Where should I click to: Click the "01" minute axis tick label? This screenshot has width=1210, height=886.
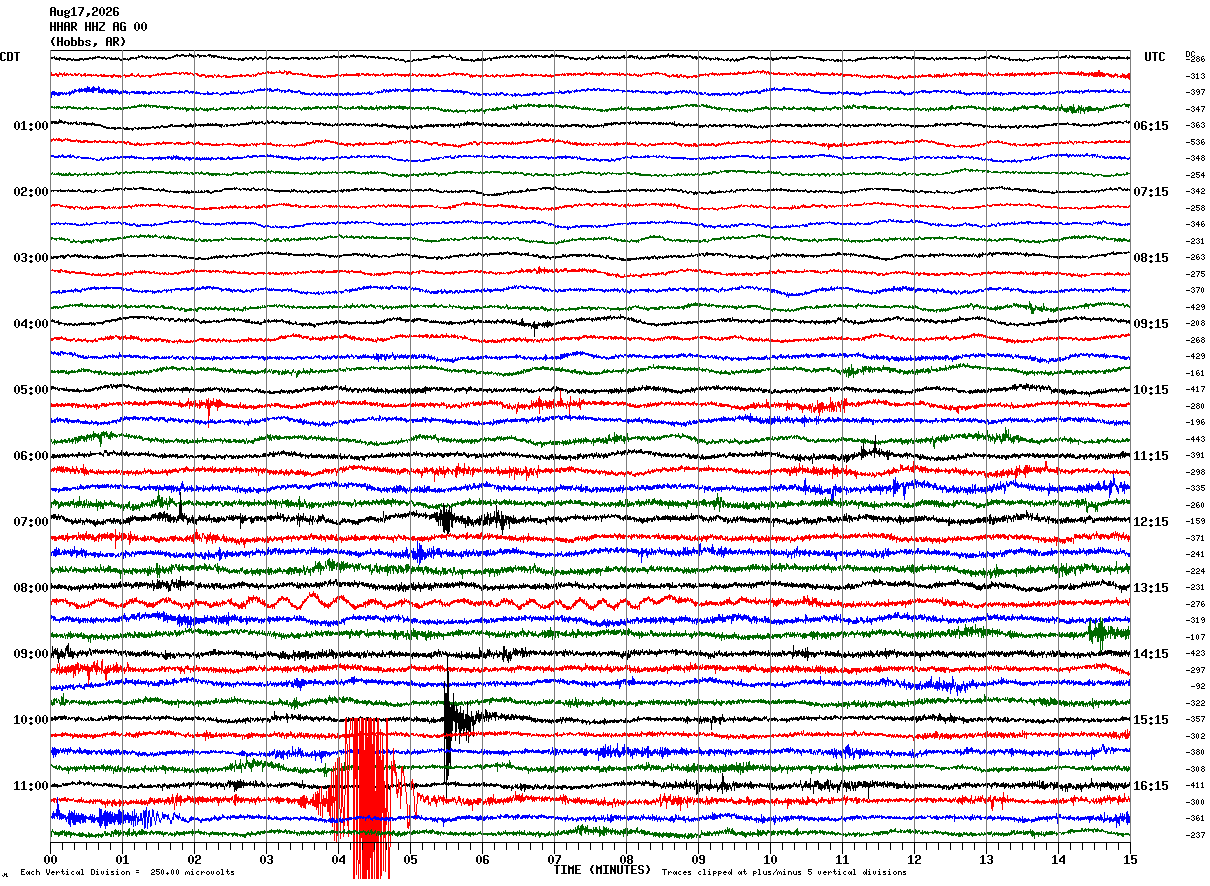tap(123, 859)
